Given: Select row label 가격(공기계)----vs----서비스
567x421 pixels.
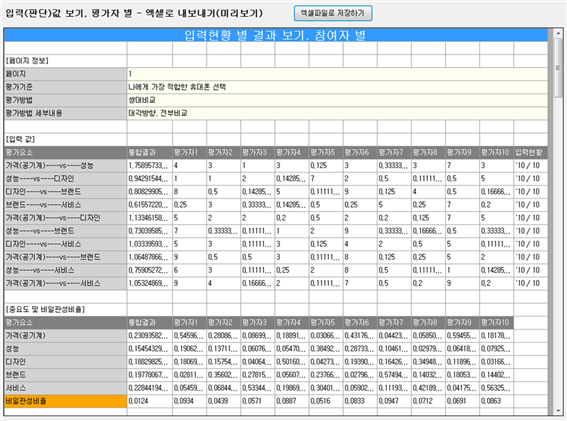Looking at the screenshot, I should point(65,283).
